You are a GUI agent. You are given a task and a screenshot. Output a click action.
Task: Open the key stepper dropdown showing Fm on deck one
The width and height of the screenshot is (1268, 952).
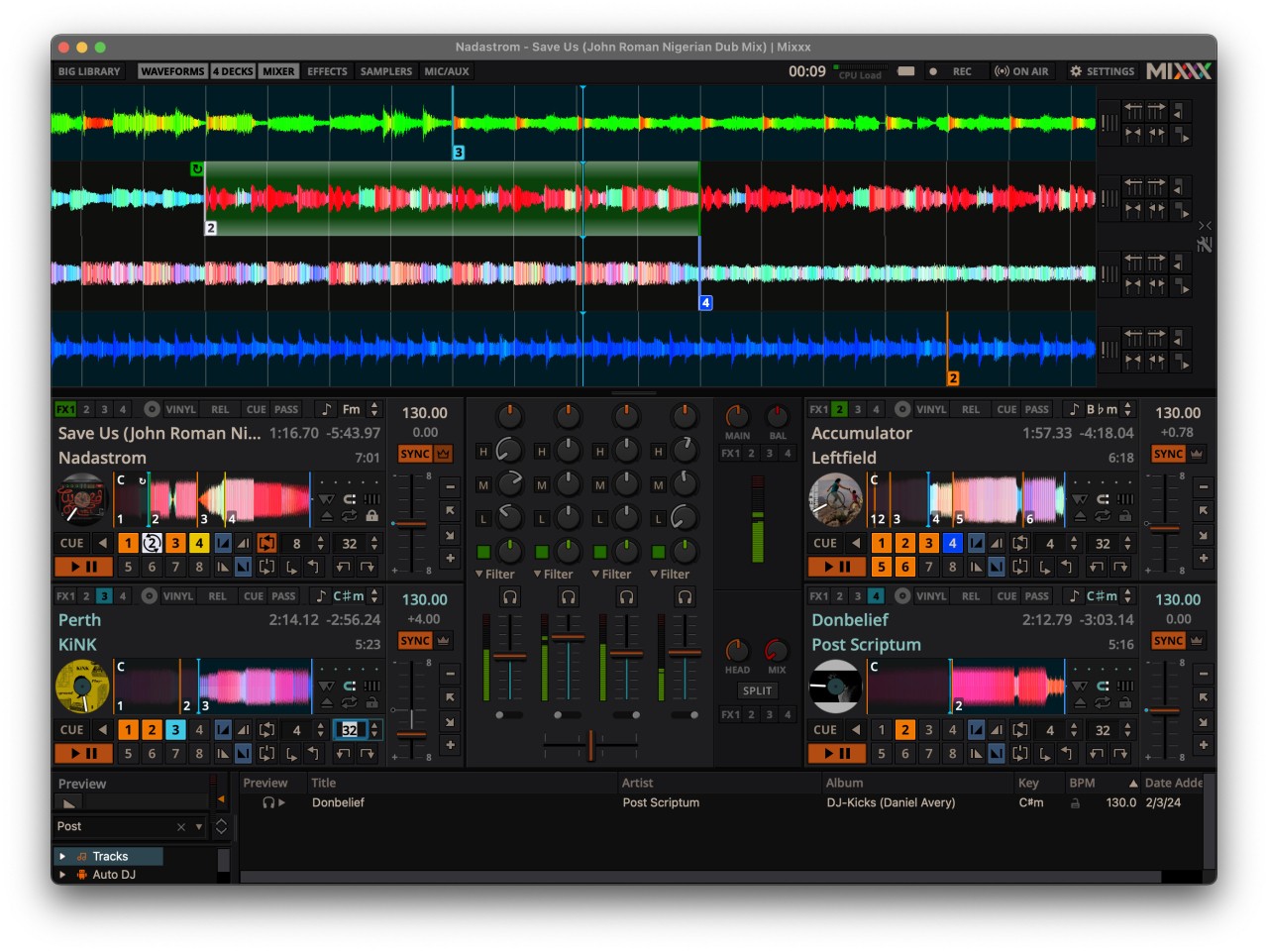(372, 408)
